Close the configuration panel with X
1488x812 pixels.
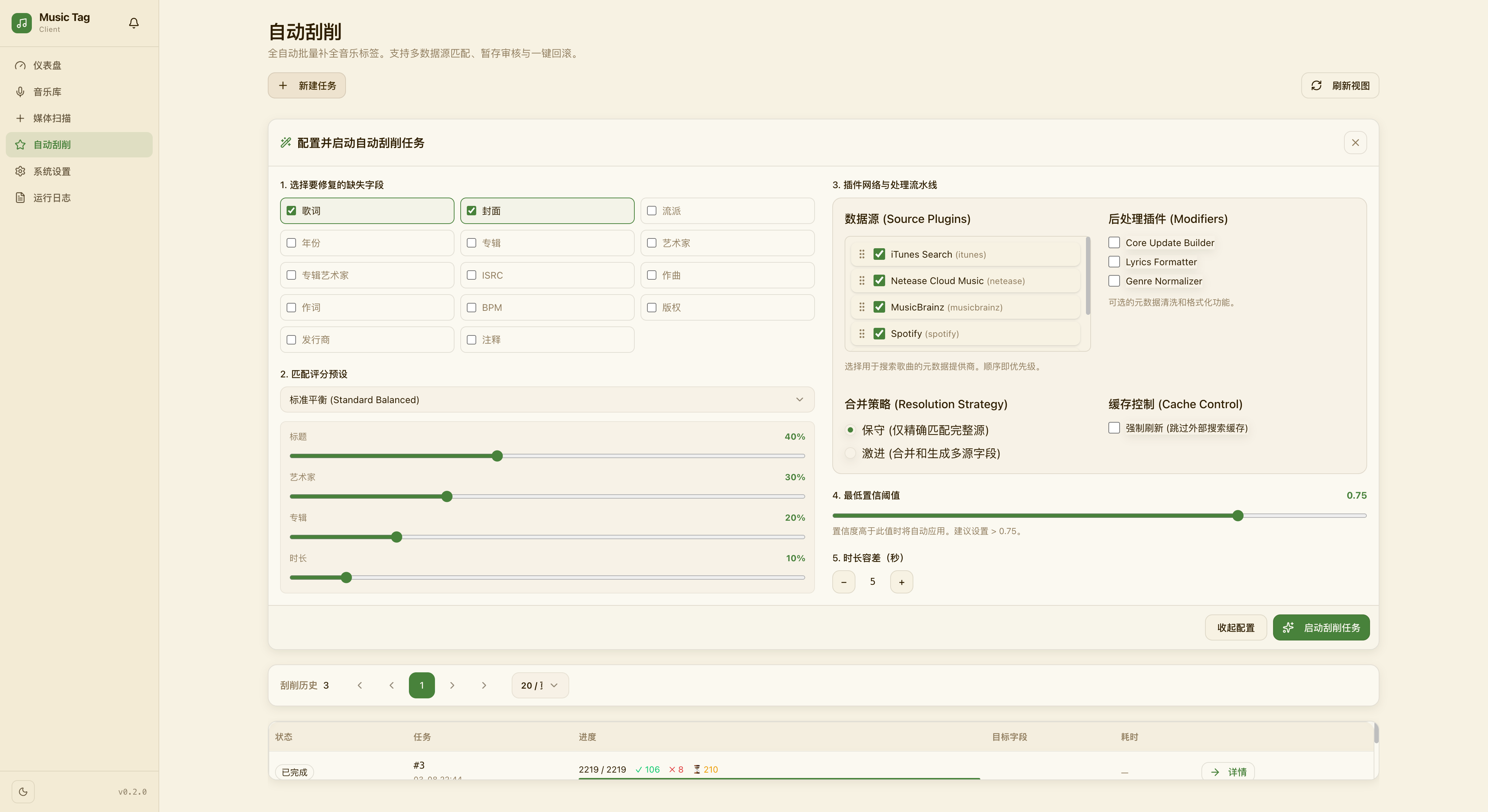coord(1354,143)
